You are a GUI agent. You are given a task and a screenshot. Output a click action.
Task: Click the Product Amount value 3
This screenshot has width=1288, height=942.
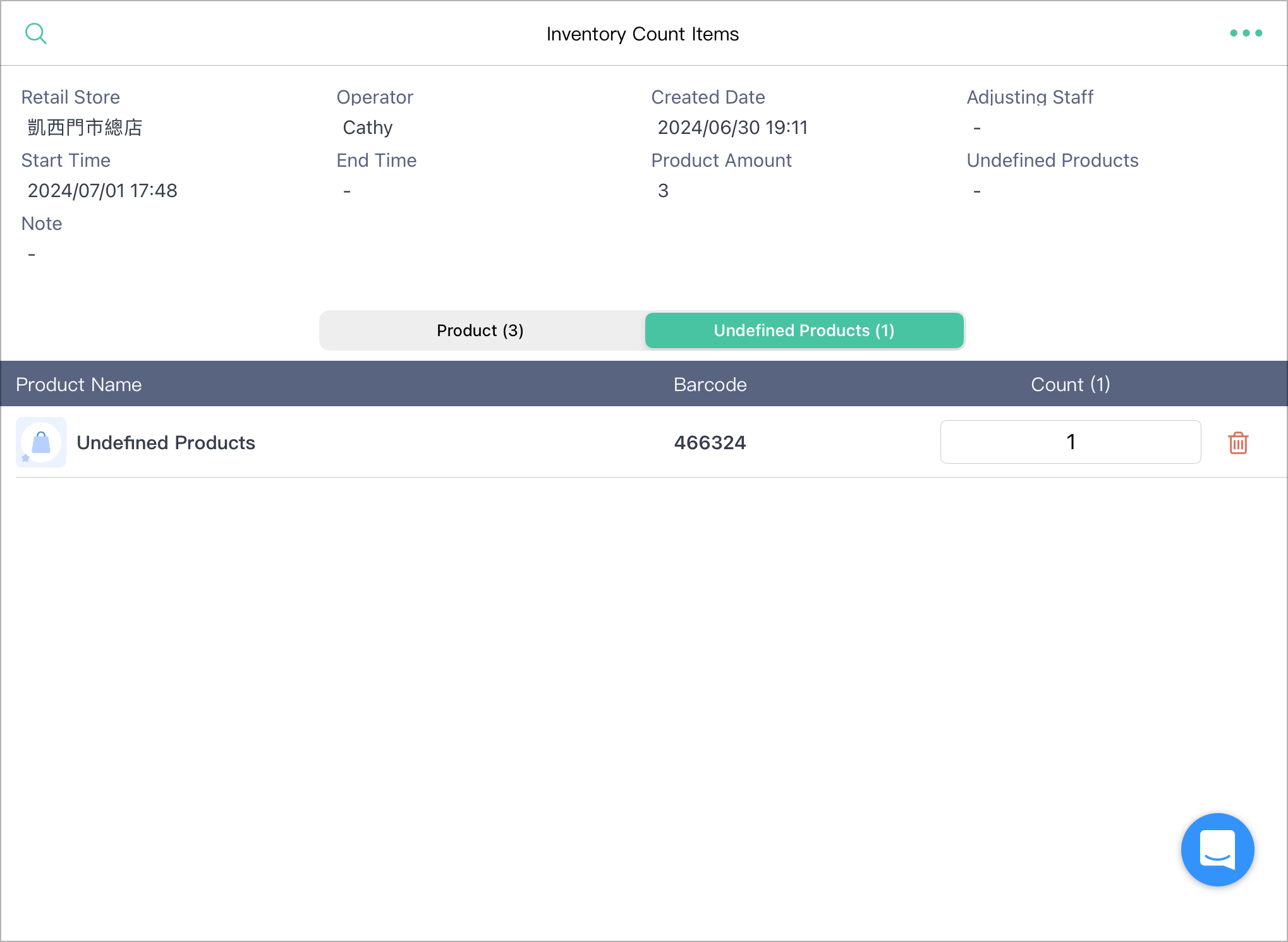(x=663, y=191)
